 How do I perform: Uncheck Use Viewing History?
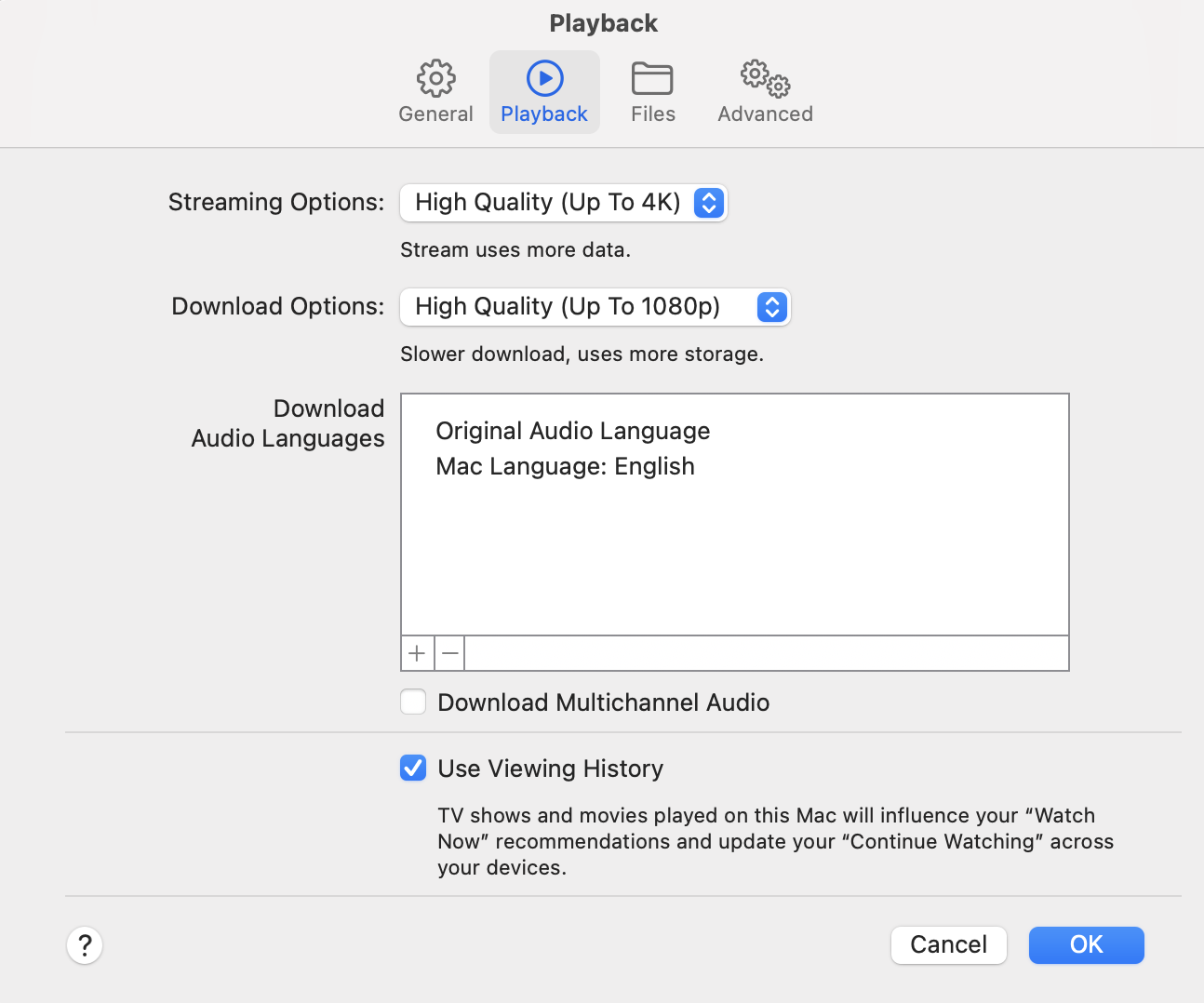pyautogui.click(x=413, y=768)
